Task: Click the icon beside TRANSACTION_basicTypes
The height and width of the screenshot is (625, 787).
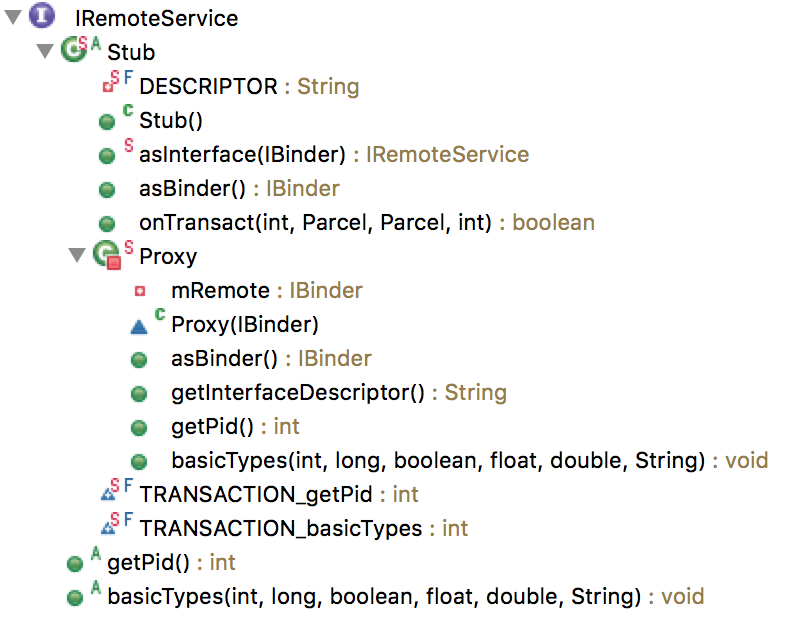Action: [x=109, y=528]
